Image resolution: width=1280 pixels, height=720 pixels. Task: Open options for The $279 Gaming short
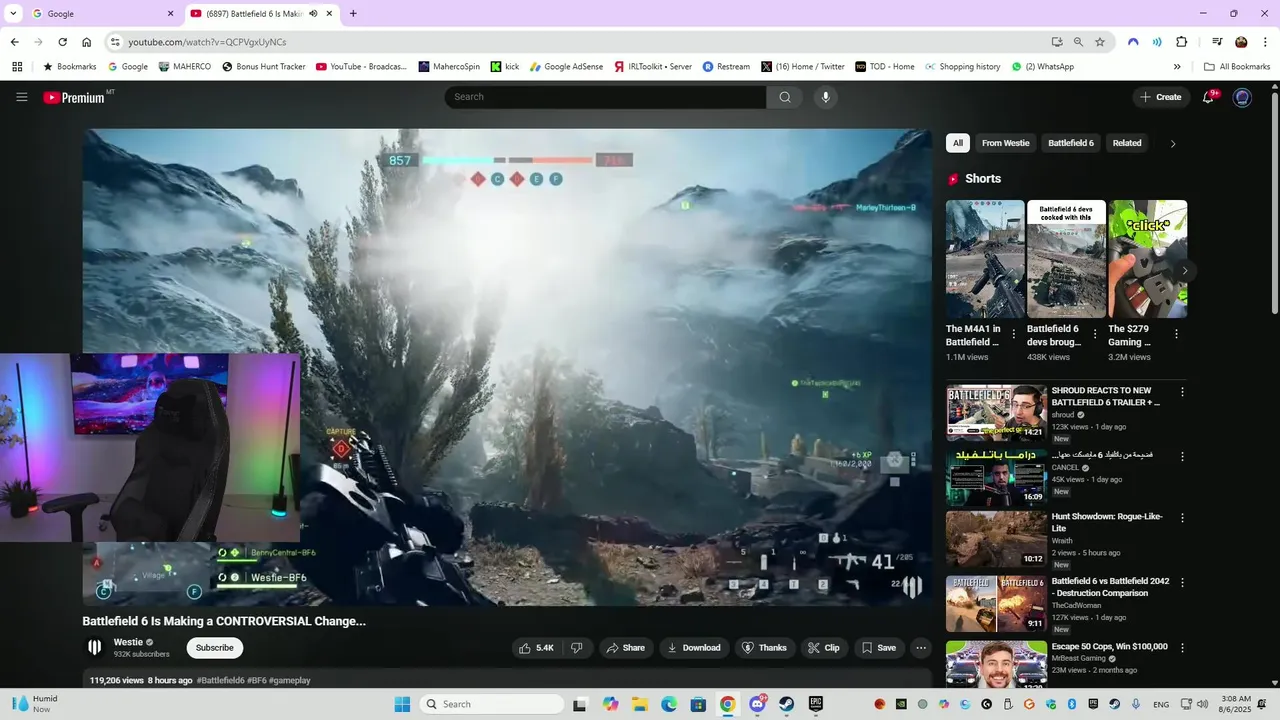click(x=1176, y=334)
